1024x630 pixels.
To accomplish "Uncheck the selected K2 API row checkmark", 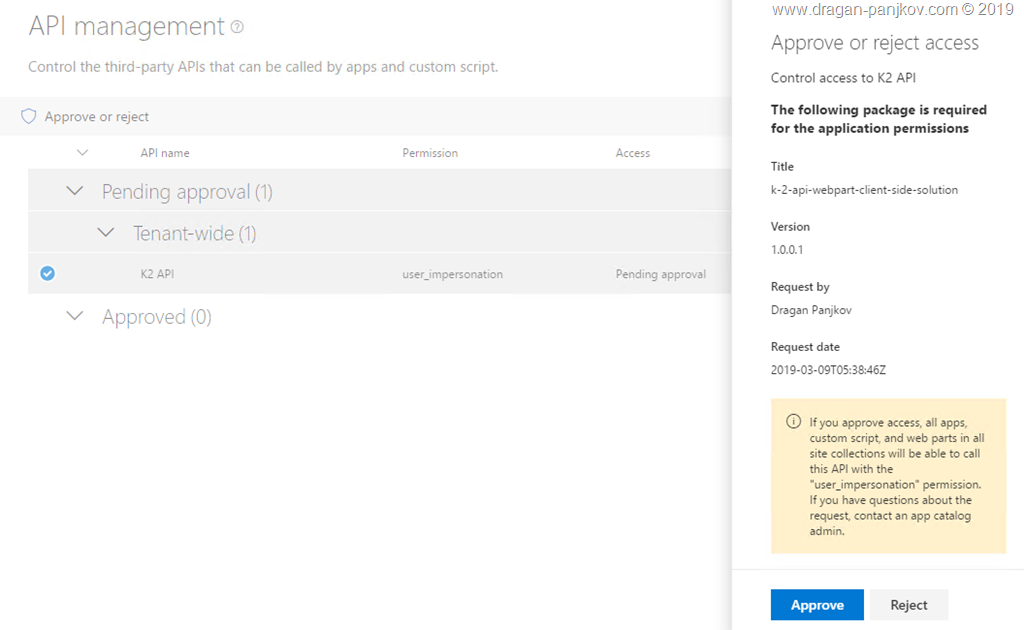I will click(47, 273).
